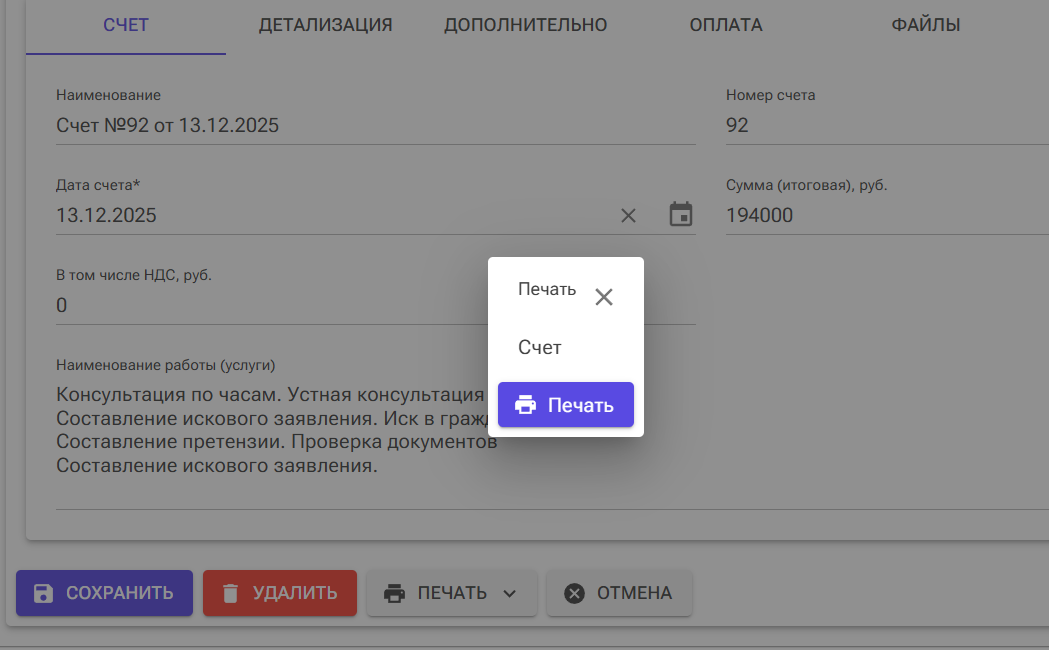Viewport: 1049px width, 650px height.
Task: Expand the Печать dropdown in the bottom bar
Action: coord(452,593)
